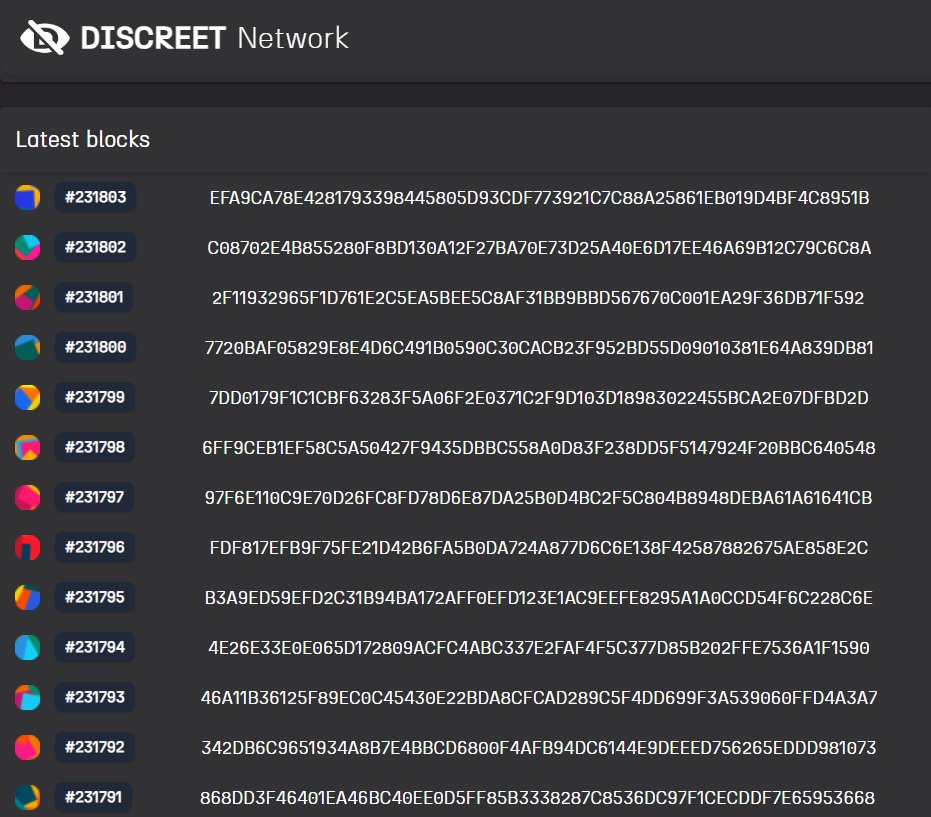
Task: Click the identicon for block #231803
Action: [x=27, y=198]
